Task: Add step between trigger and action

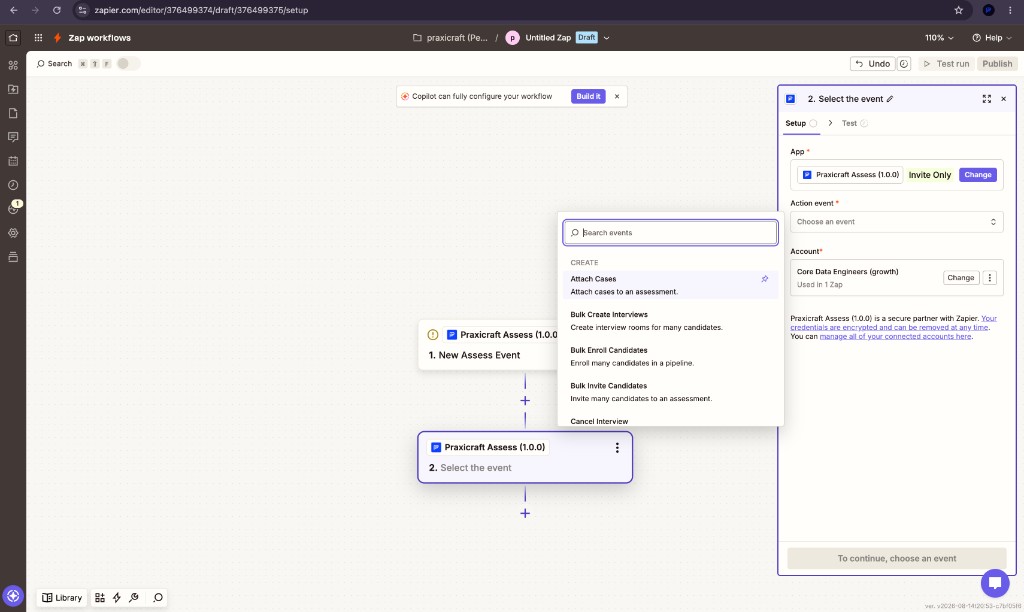Action: [525, 400]
